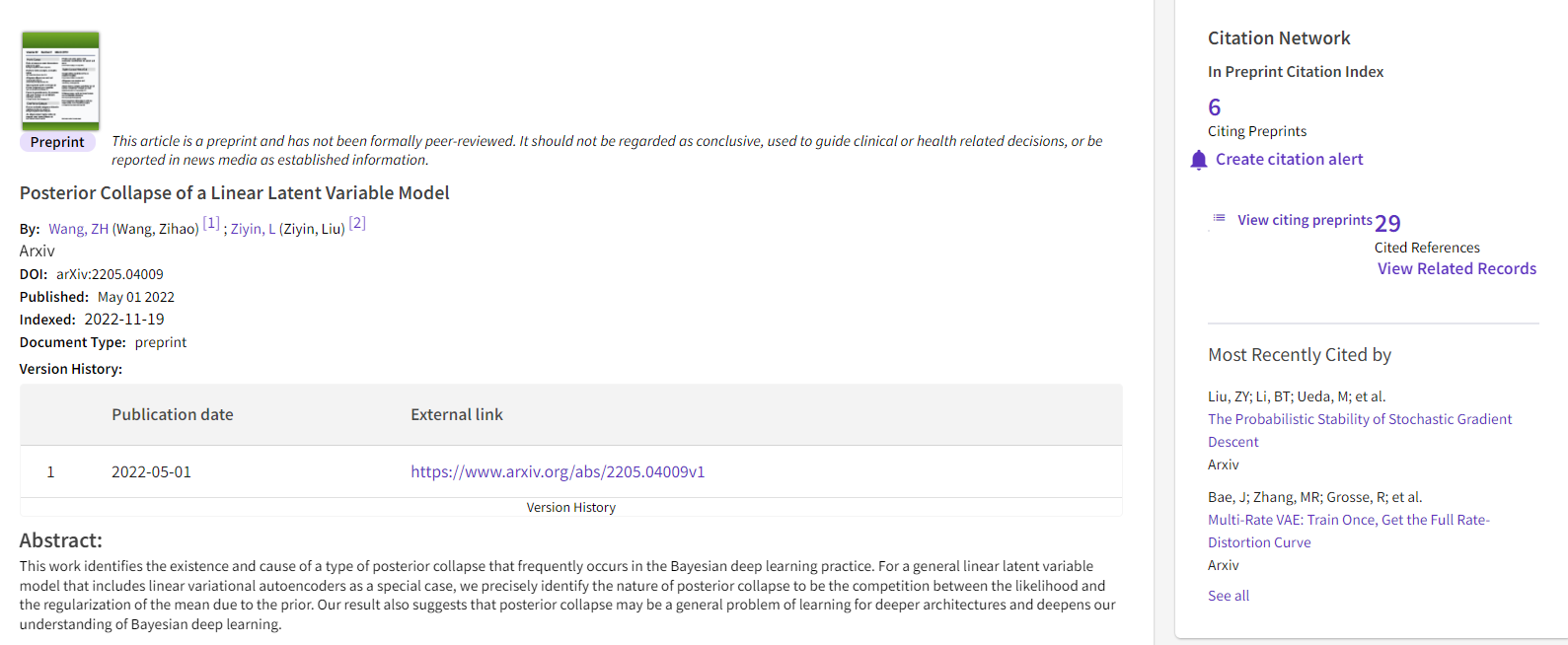Screen dimensions: 1568x645
Task: Open author profile Ziyin, L
Action: 251,228
